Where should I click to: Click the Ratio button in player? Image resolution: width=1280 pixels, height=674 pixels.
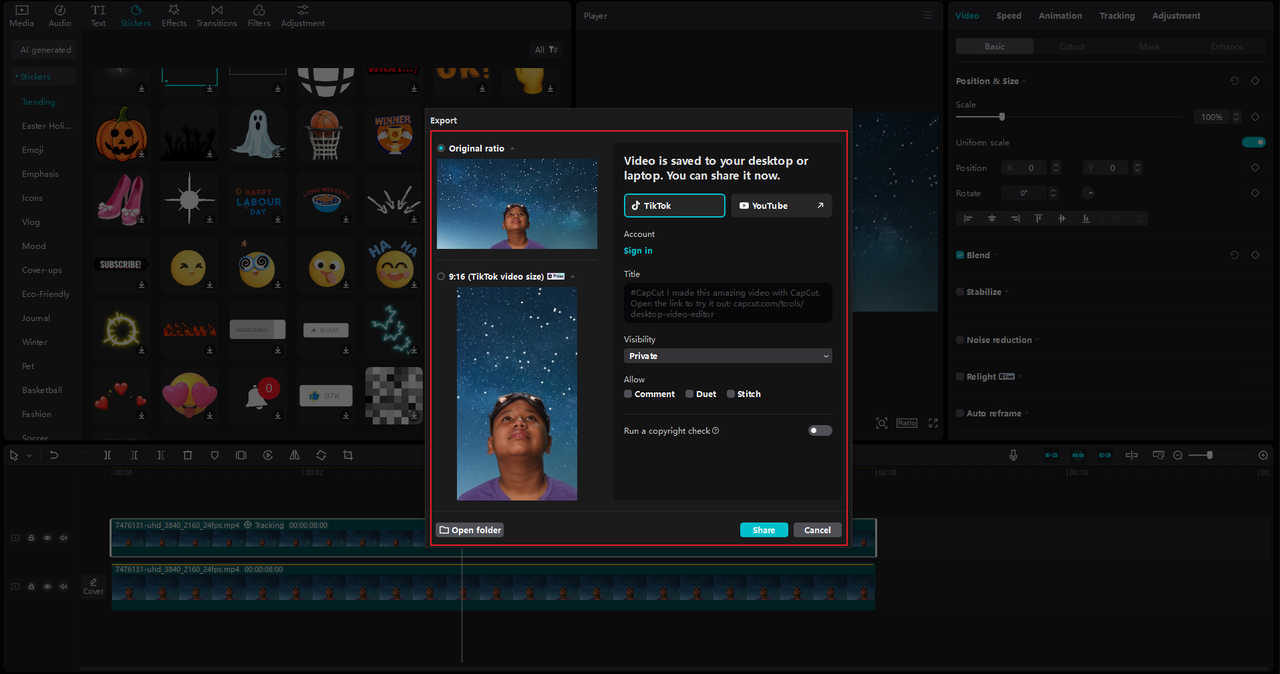[907, 423]
